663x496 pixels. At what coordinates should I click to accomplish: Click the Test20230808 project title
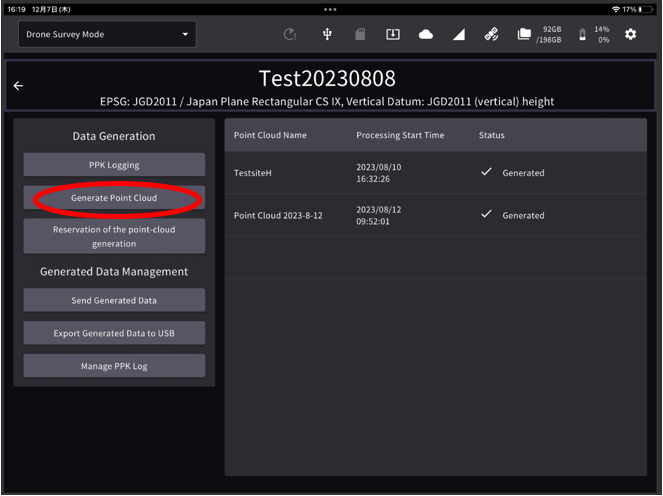pos(327,78)
